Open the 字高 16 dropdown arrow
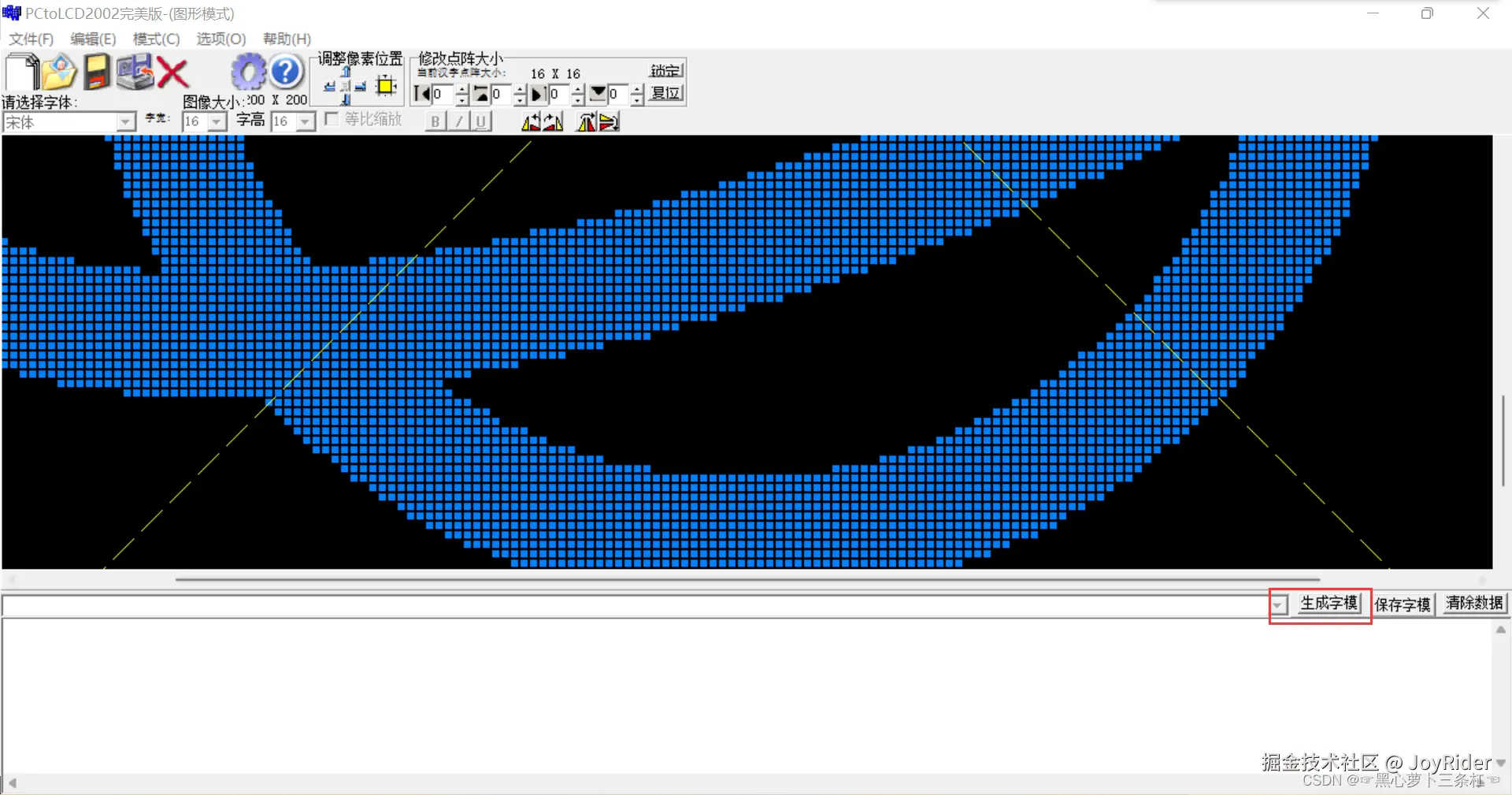The width and height of the screenshot is (1512, 795). [306, 121]
